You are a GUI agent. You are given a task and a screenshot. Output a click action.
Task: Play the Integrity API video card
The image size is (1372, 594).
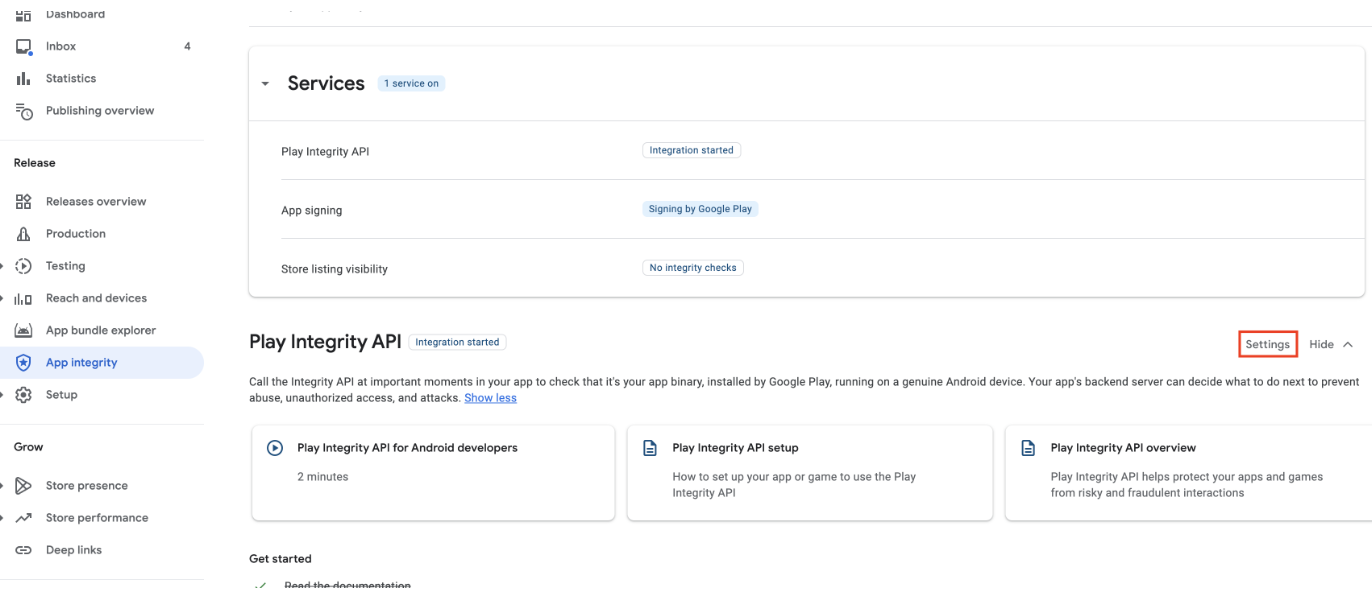pyautogui.click(x=433, y=472)
